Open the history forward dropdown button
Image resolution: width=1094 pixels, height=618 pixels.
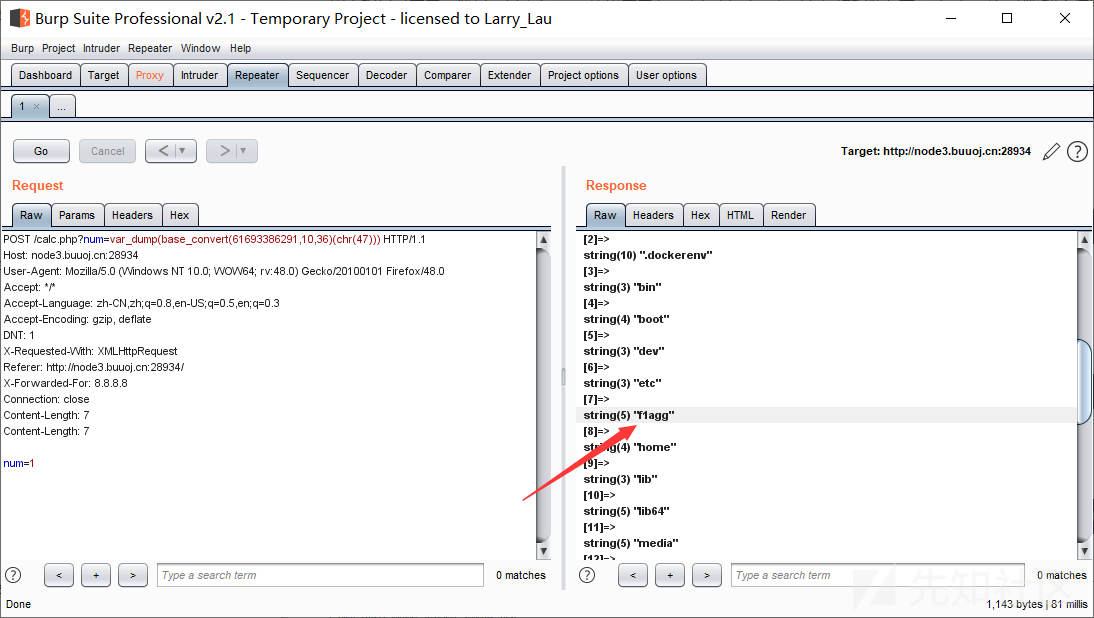coord(232,151)
